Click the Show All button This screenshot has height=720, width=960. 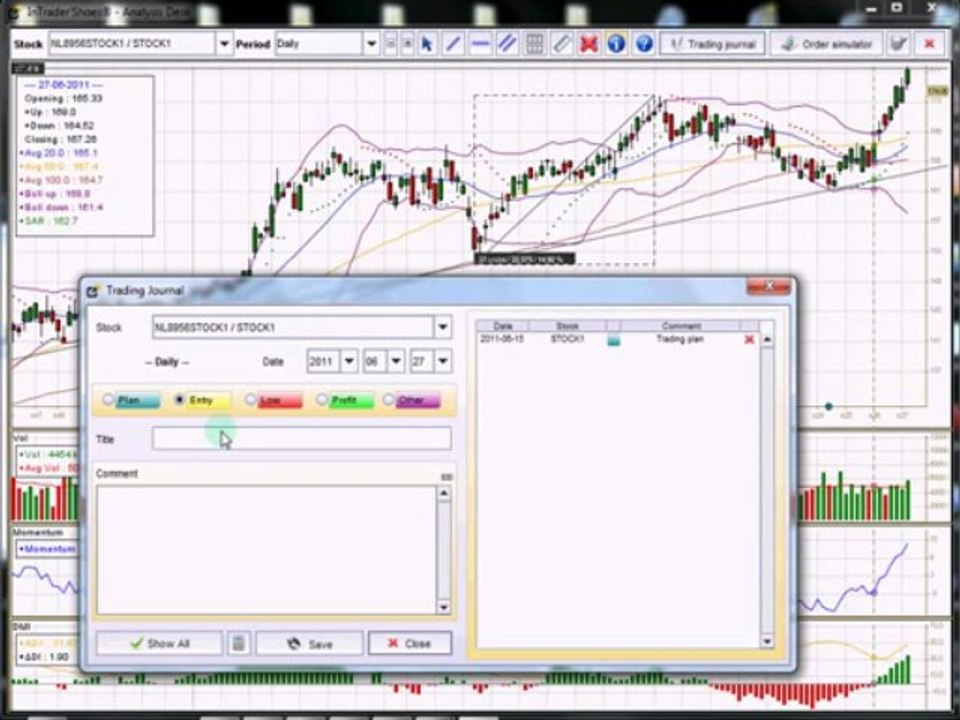[159, 643]
